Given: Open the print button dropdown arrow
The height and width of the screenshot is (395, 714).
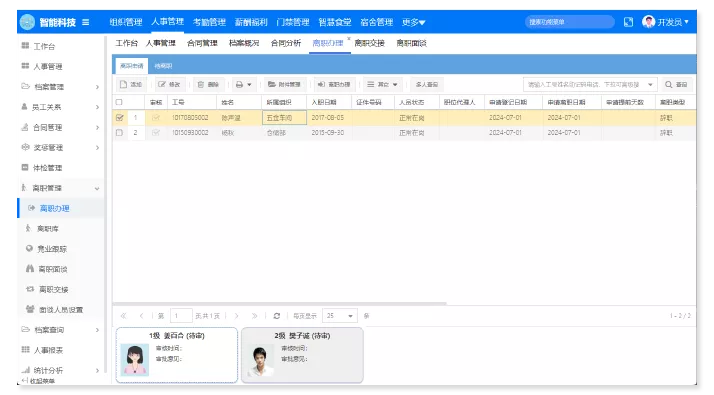Looking at the screenshot, I should pyautogui.click(x=249, y=85).
